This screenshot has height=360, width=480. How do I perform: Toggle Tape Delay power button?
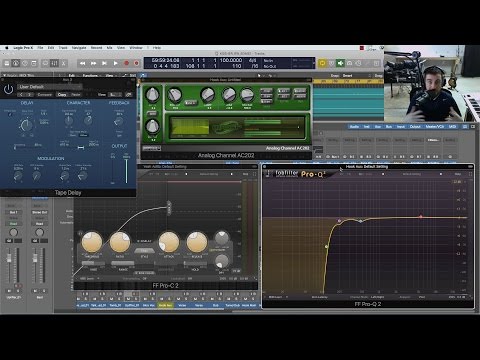(x=8, y=89)
